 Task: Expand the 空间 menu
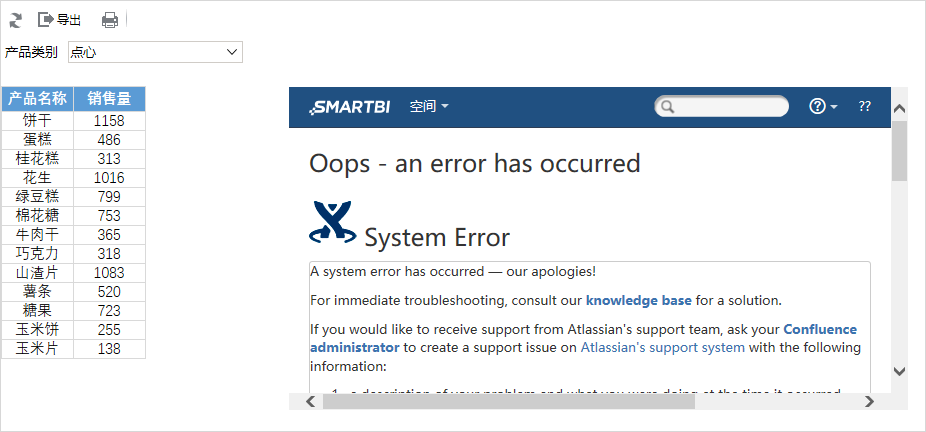[x=429, y=107]
